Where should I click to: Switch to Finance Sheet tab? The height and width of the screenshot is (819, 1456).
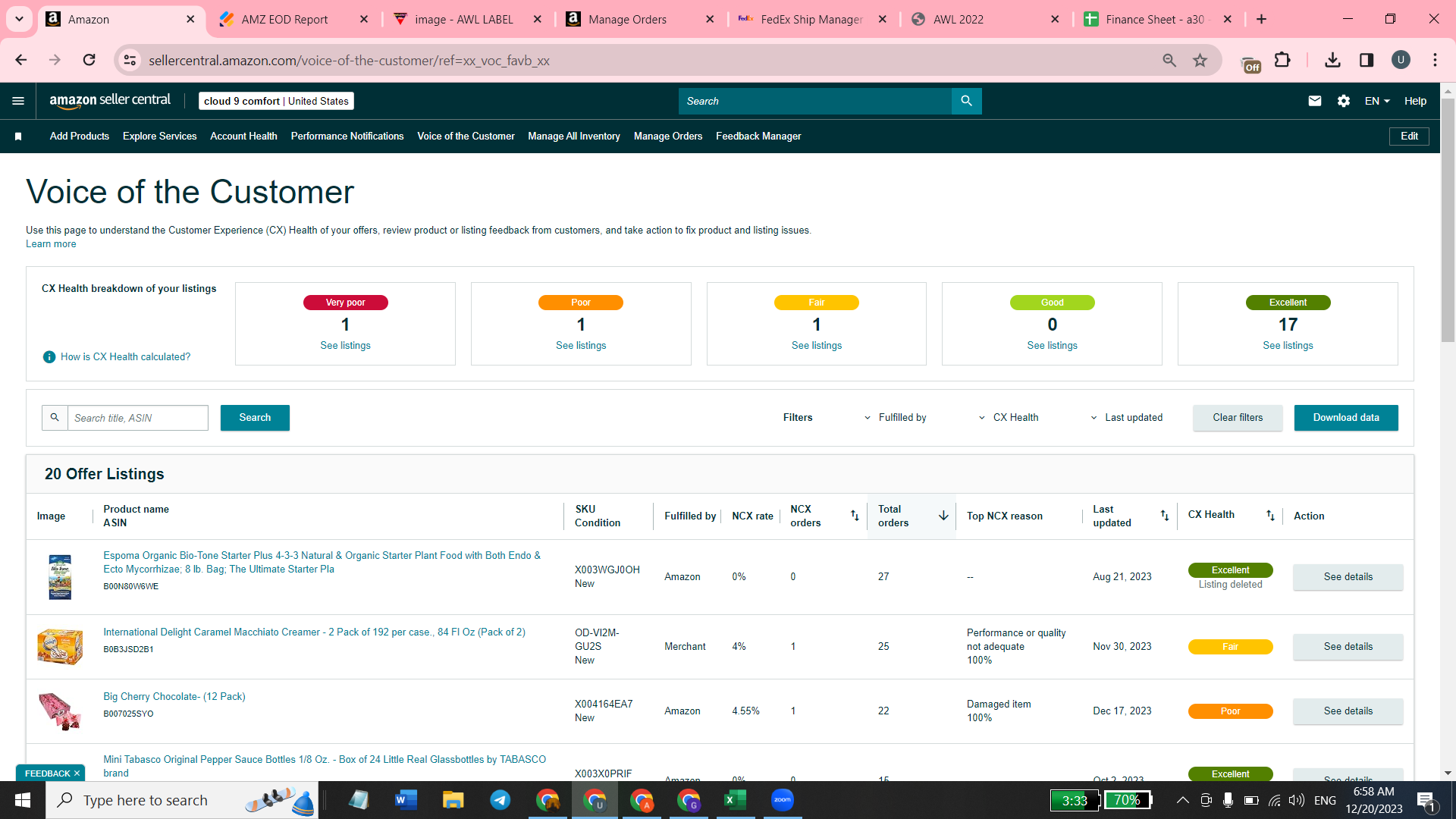click(1154, 19)
